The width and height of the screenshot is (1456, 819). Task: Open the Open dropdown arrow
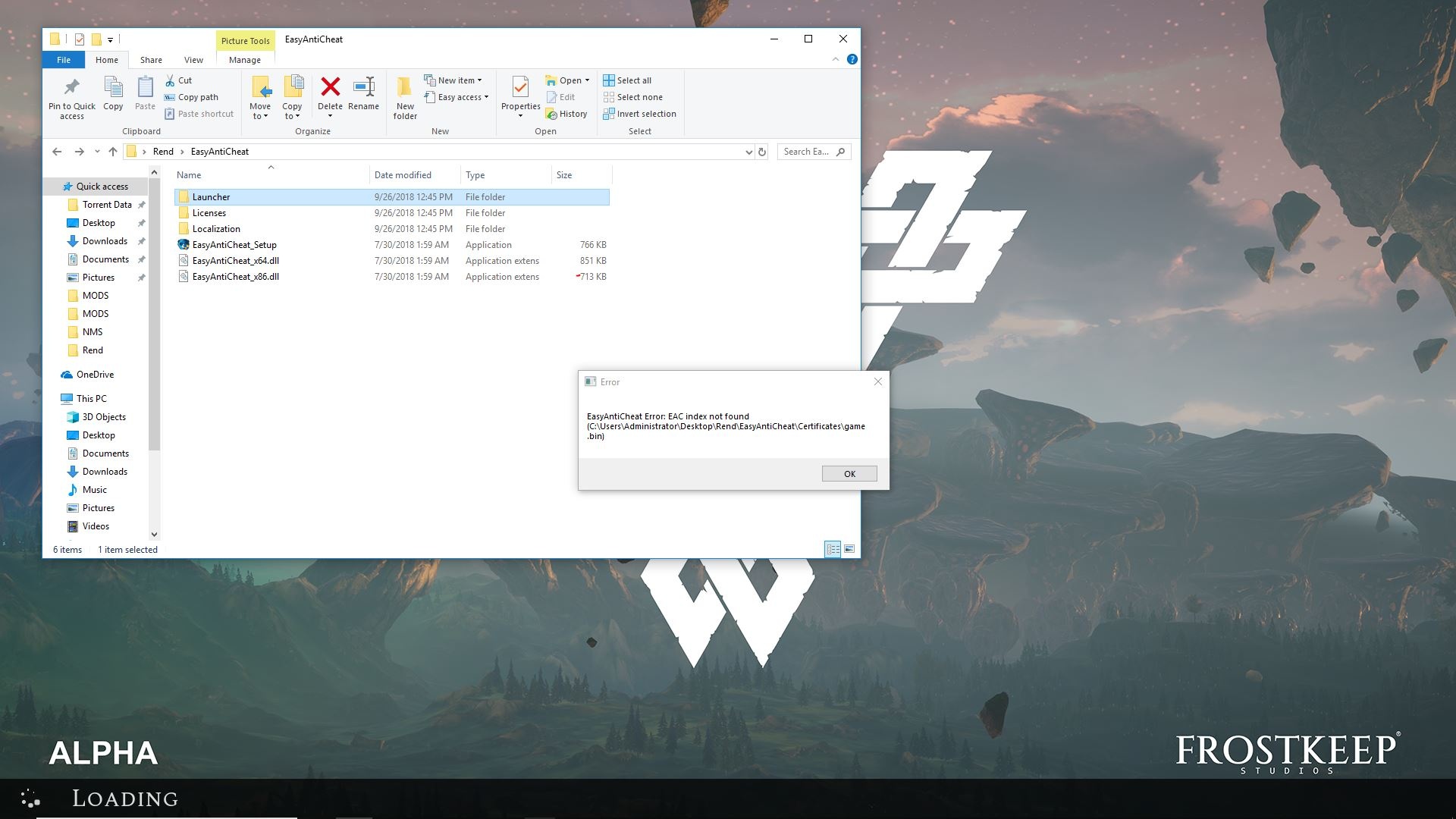pyautogui.click(x=587, y=80)
